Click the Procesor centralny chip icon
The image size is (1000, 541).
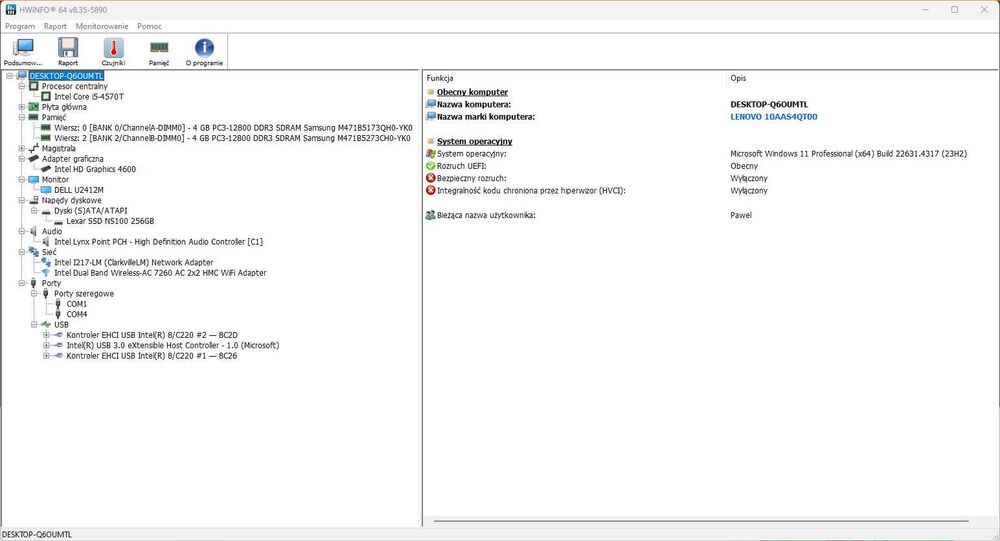(34, 86)
